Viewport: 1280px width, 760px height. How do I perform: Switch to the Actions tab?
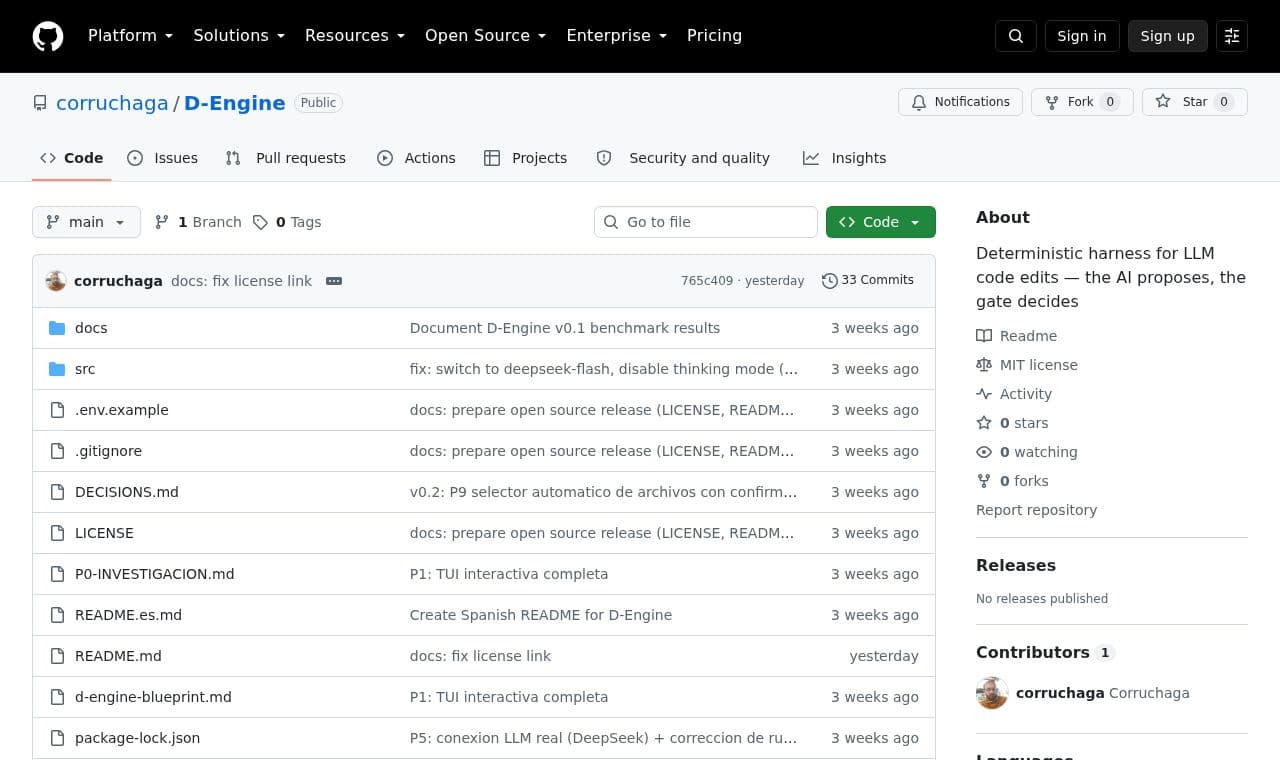click(416, 158)
